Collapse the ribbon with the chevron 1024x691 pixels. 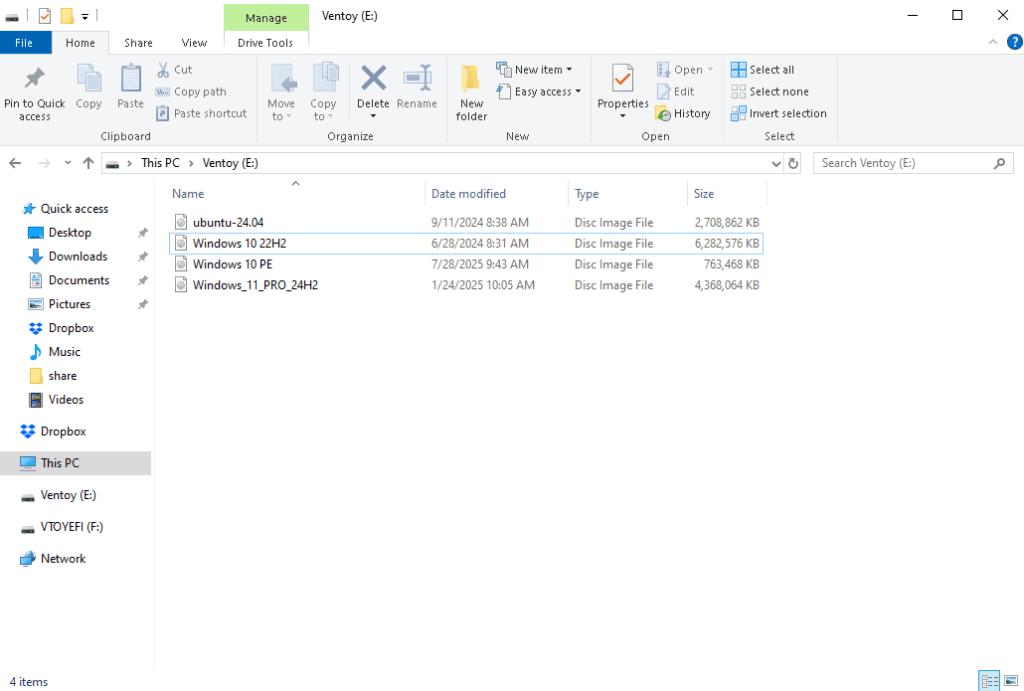click(993, 42)
